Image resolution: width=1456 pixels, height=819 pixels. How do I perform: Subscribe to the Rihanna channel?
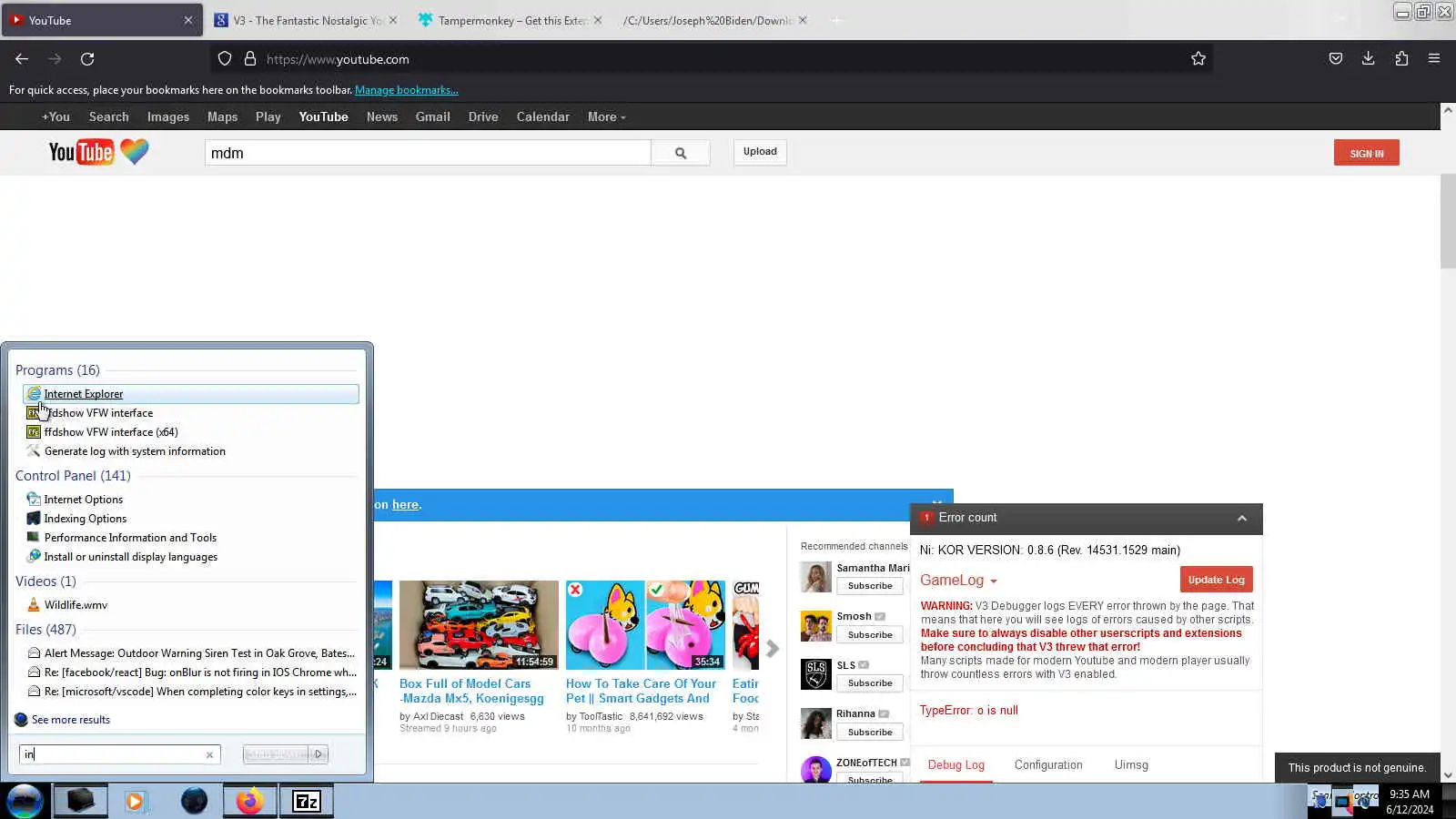click(x=870, y=733)
